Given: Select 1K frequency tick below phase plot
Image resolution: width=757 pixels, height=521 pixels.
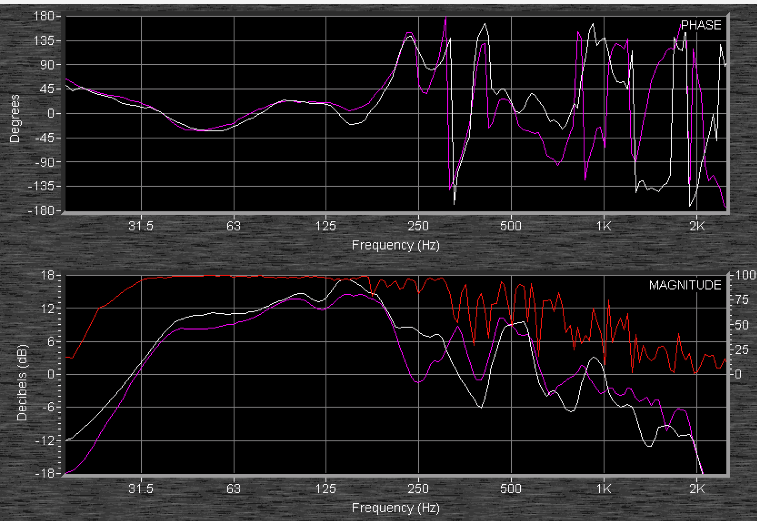Looking at the screenshot, I should tap(603, 225).
